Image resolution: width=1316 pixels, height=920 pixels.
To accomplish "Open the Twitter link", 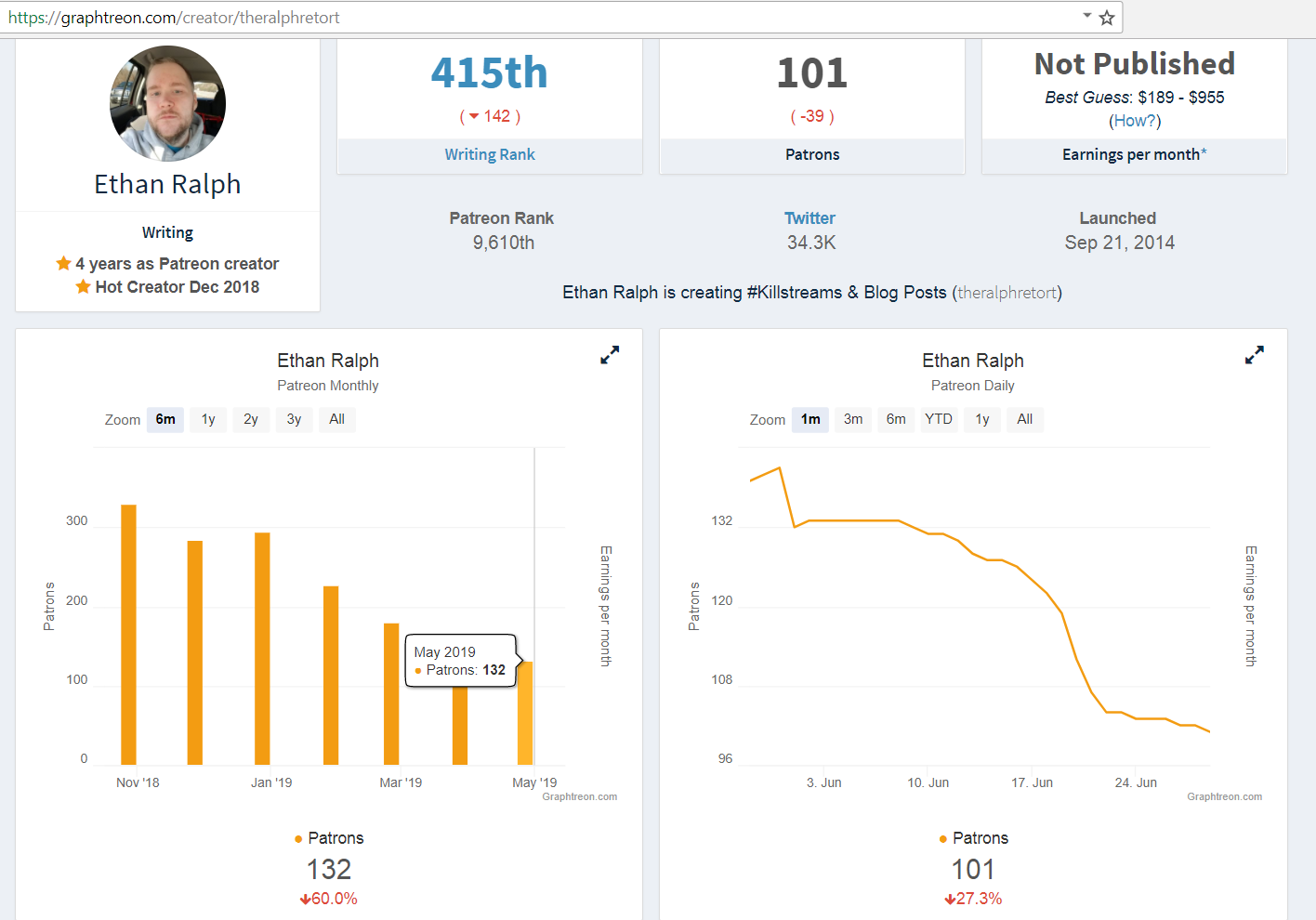I will coord(809,218).
